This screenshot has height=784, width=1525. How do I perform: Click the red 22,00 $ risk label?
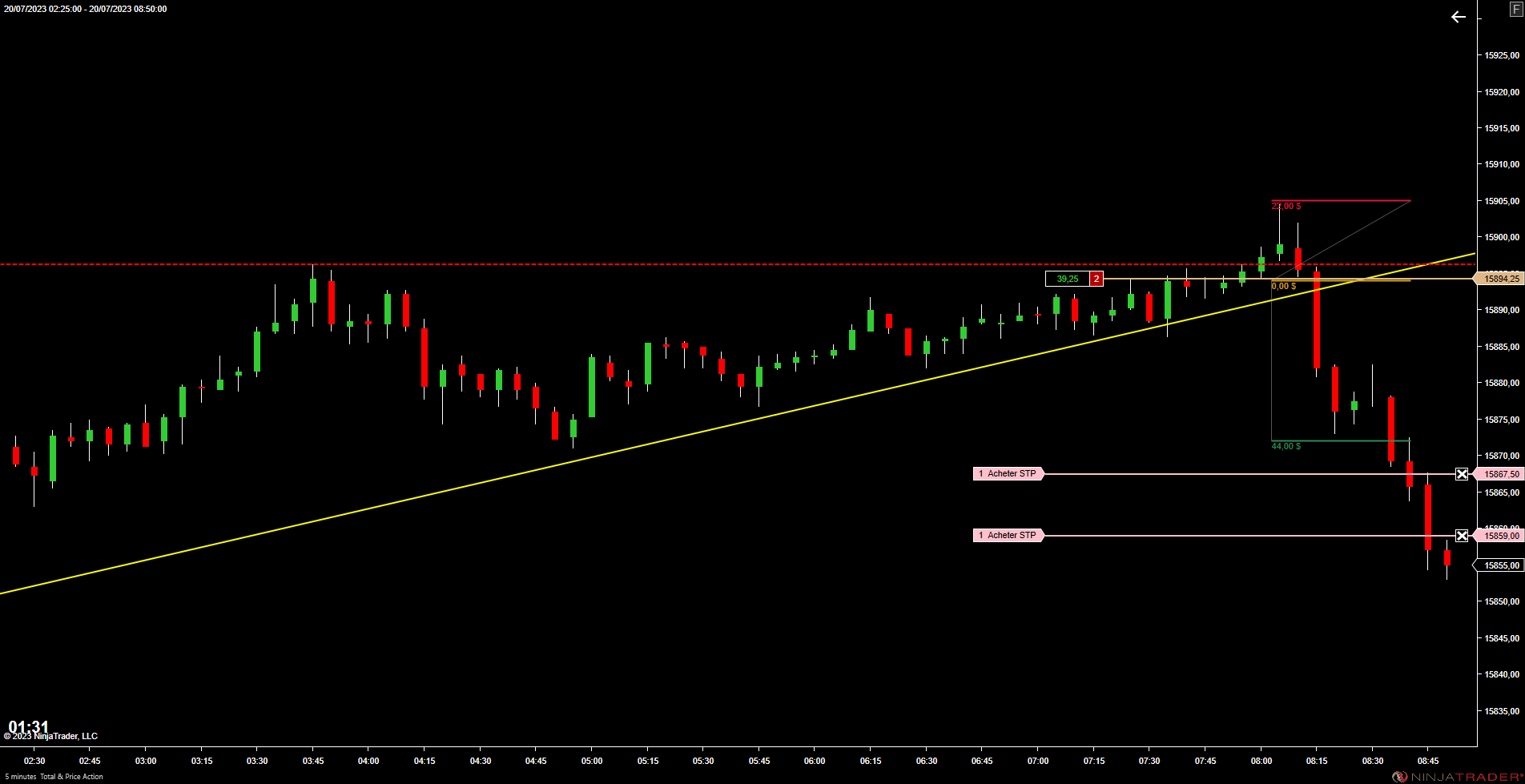(x=1286, y=207)
